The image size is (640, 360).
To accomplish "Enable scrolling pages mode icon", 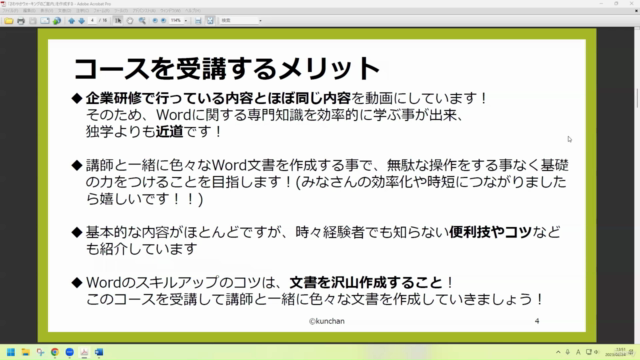I will coord(198,20).
